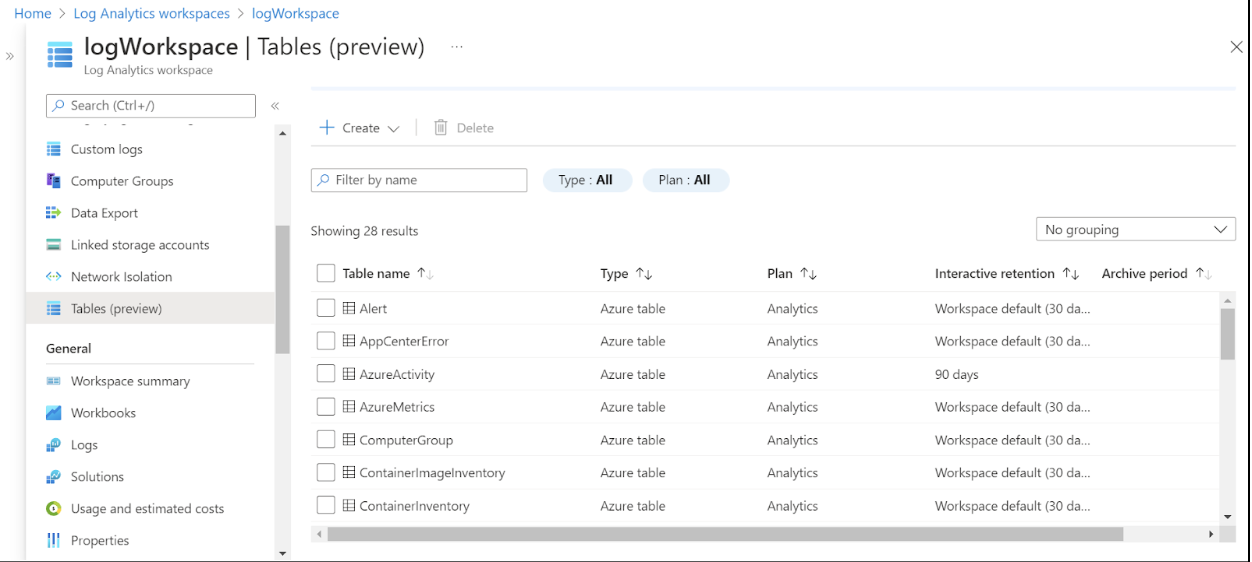Screen dimensions: 1252x562
Task: Click the trash icon for Delete
Action: pos(440,128)
